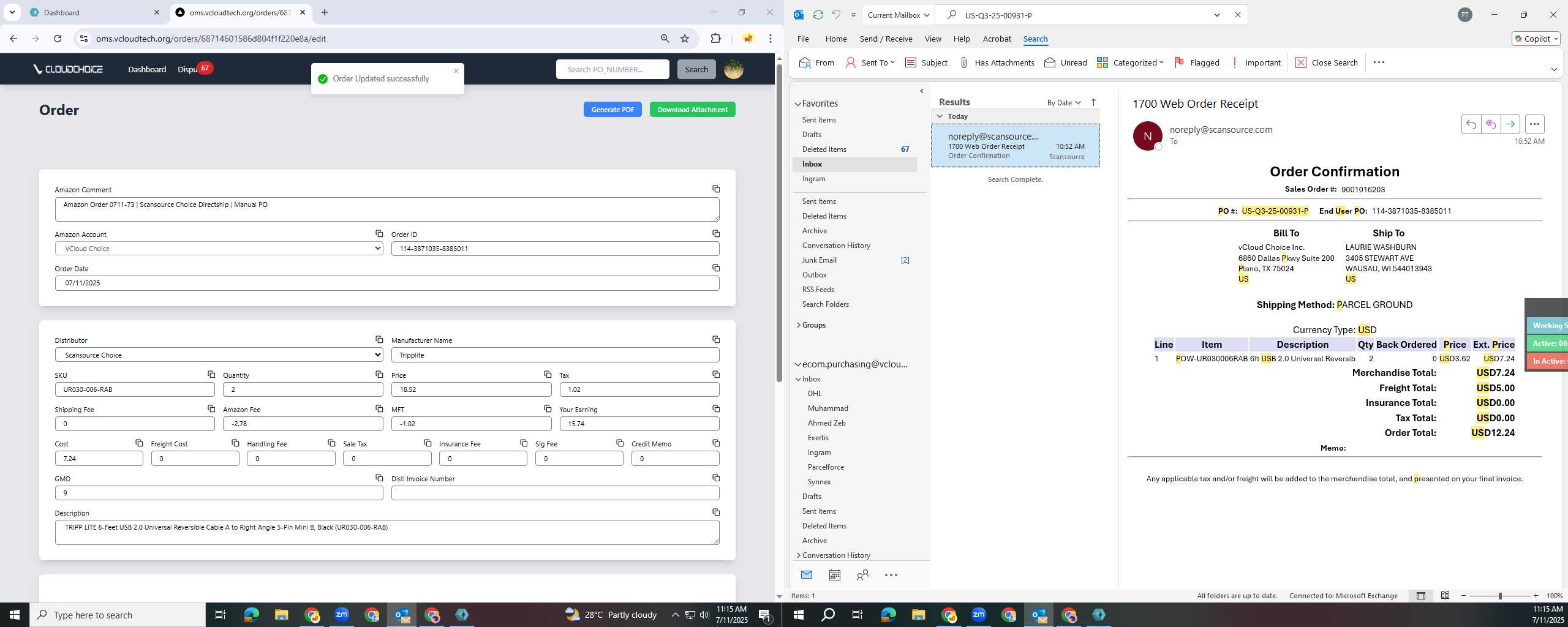Open Chrome extensions puzzle icon
This screenshot has height=627, width=1568.
[715, 39]
